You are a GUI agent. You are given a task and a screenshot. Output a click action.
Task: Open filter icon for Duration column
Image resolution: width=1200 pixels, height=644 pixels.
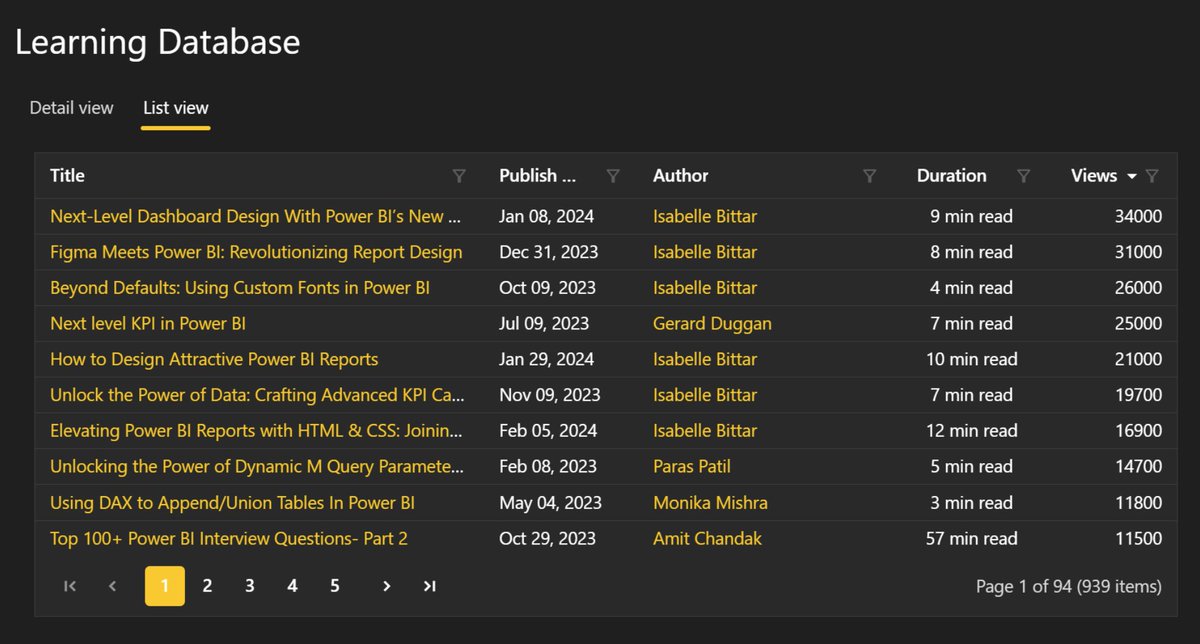pyautogui.click(x=1023, y=176)
